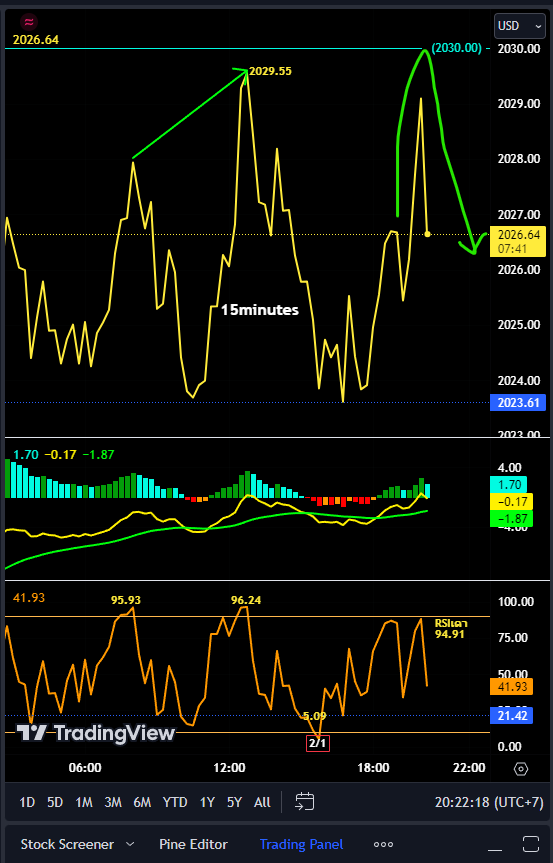
Task: Click the 2026.64 symbol price at top left
Action: coord(36,40)
